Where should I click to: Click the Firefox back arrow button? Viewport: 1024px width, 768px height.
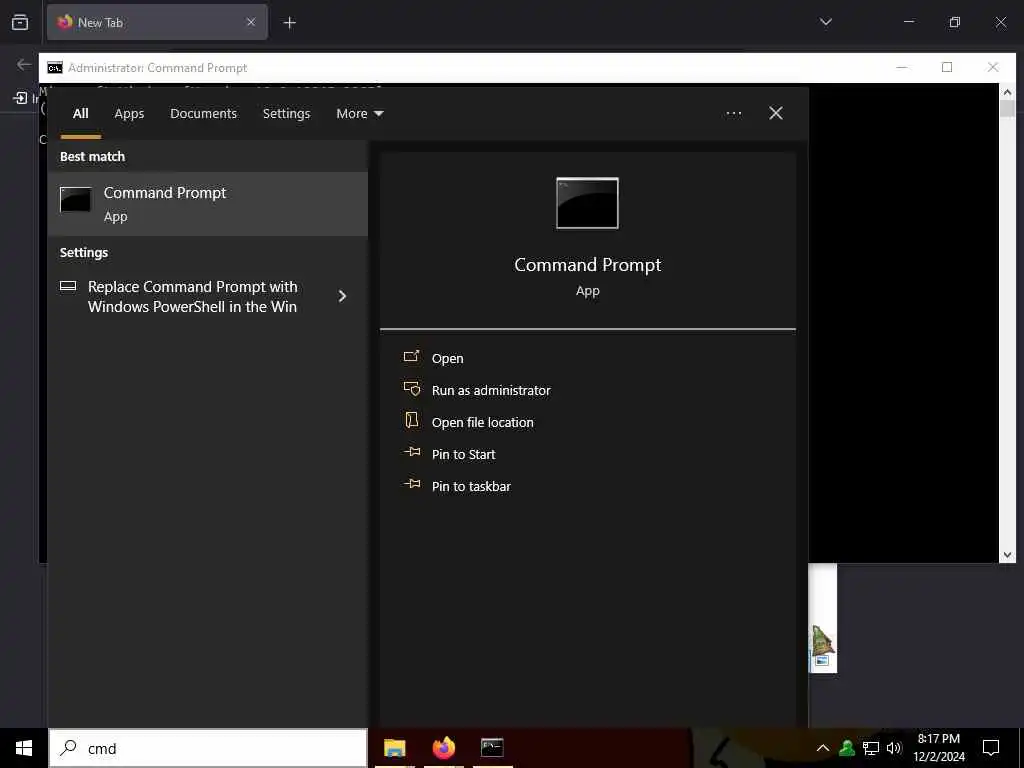pyautogui.click(x=24, y=64)
